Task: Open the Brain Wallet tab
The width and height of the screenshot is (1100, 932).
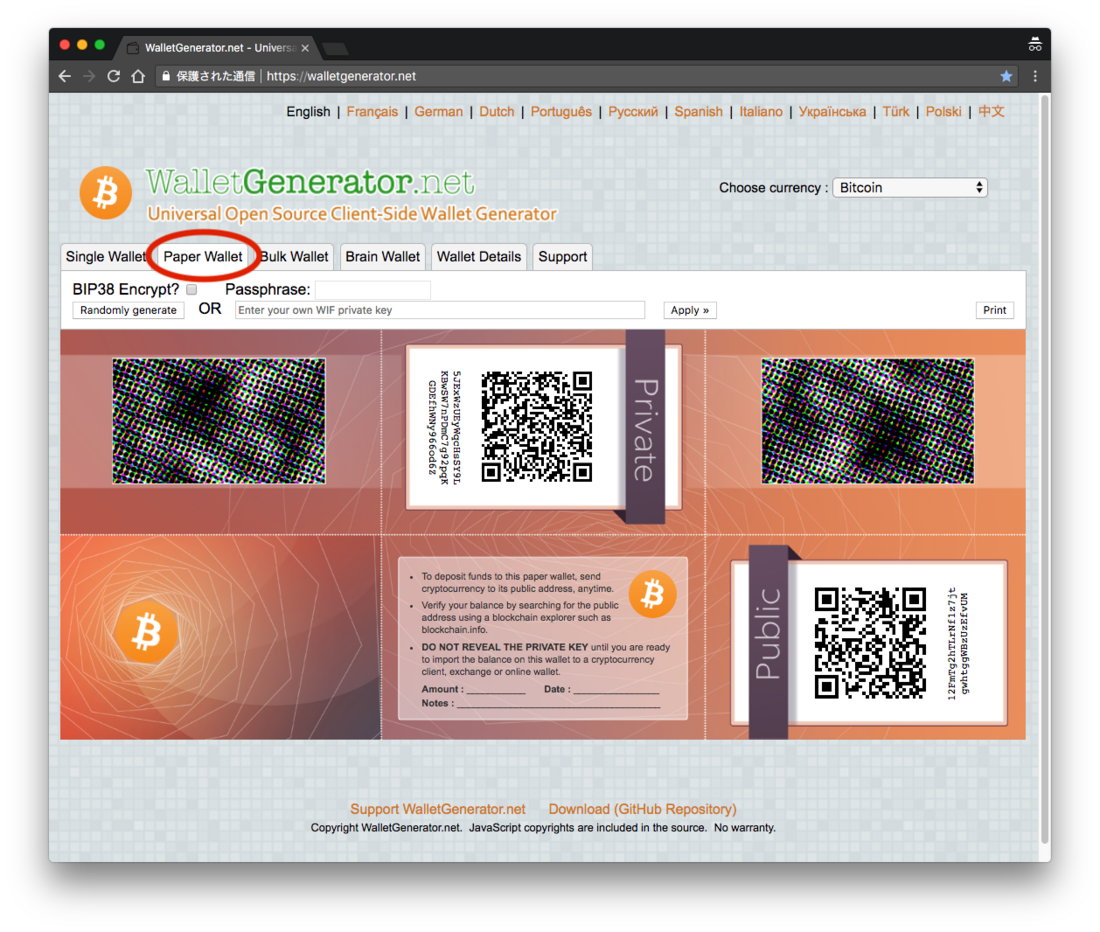Action: (x=382, y=257)
